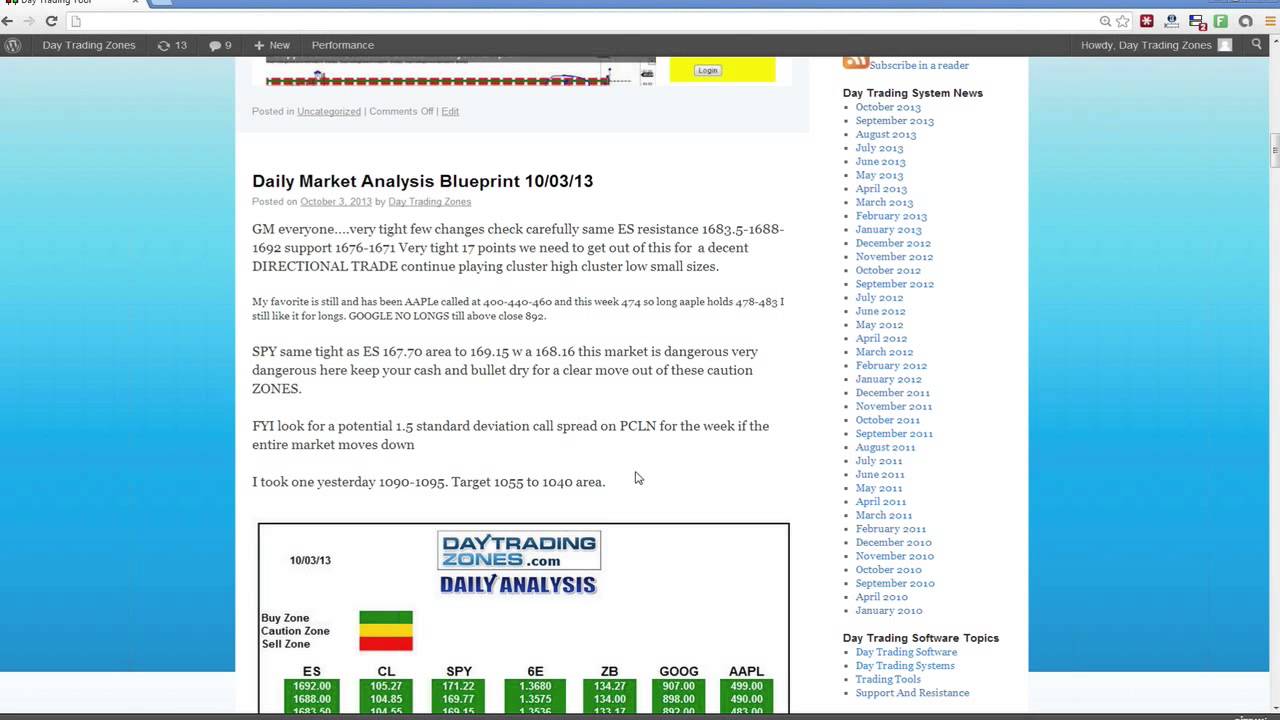Open Howdy, Day Trading Zones account menu
This screenshot has height=720, width=1280.
[x=1157, y=45]
